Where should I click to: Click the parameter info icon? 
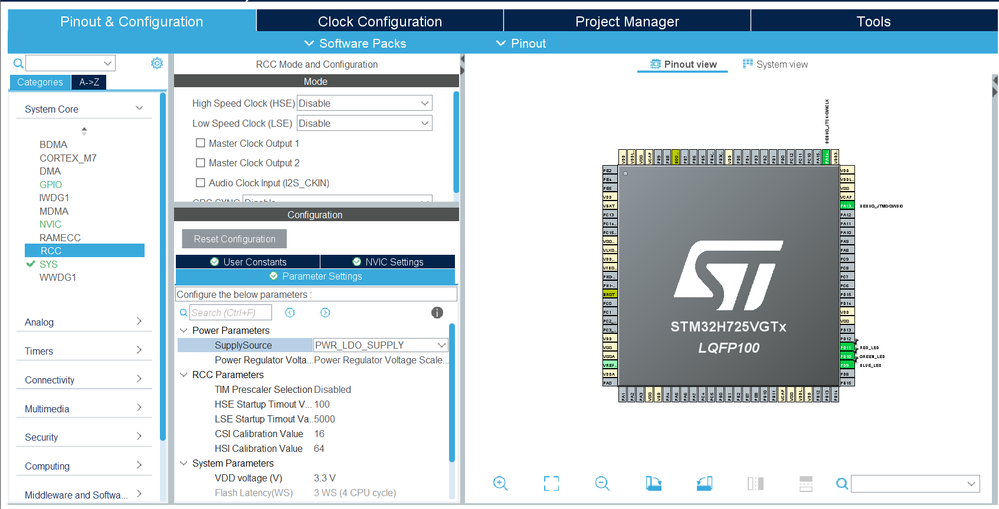[437, 313]
